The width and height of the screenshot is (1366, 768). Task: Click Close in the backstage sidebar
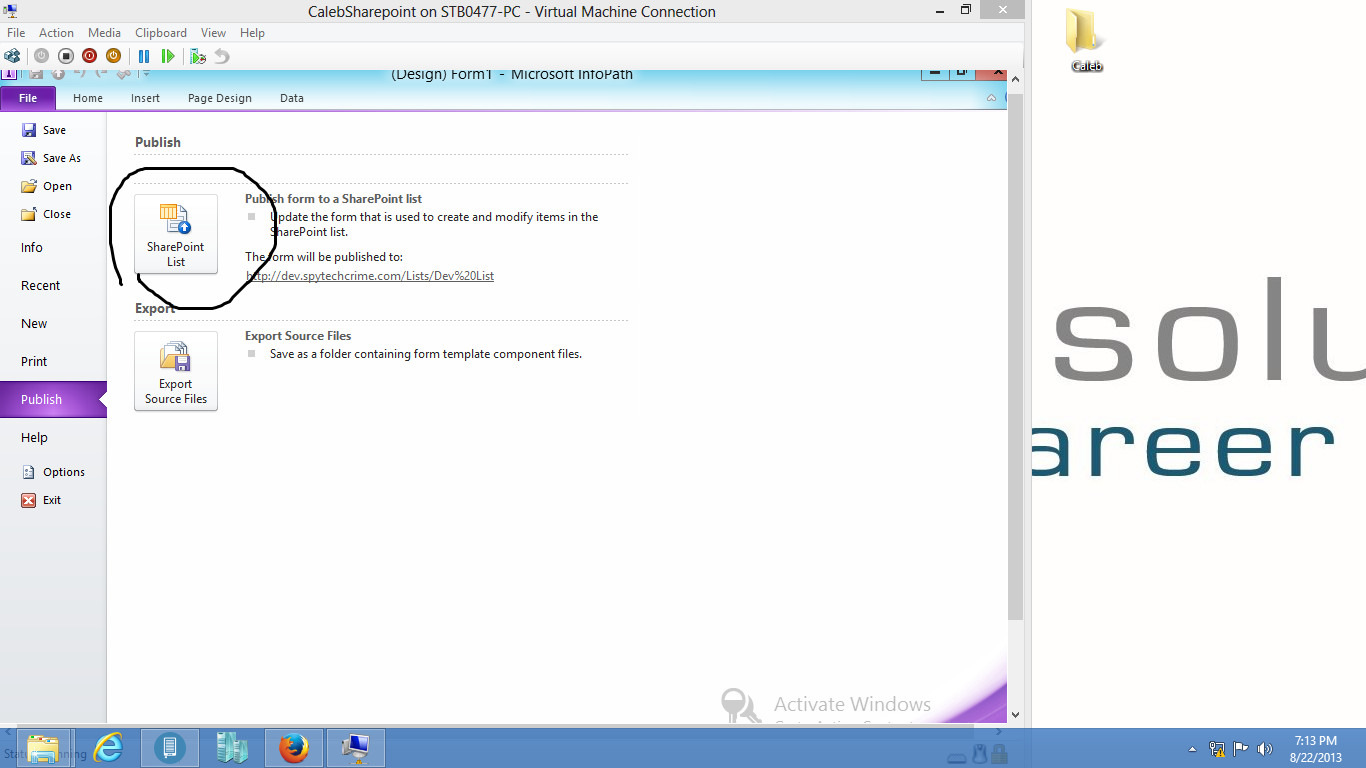click(x=46, y=214)
